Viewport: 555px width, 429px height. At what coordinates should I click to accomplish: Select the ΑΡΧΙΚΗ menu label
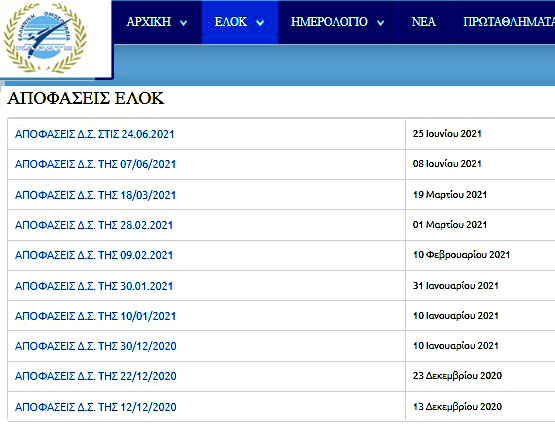tap(149, 22)
